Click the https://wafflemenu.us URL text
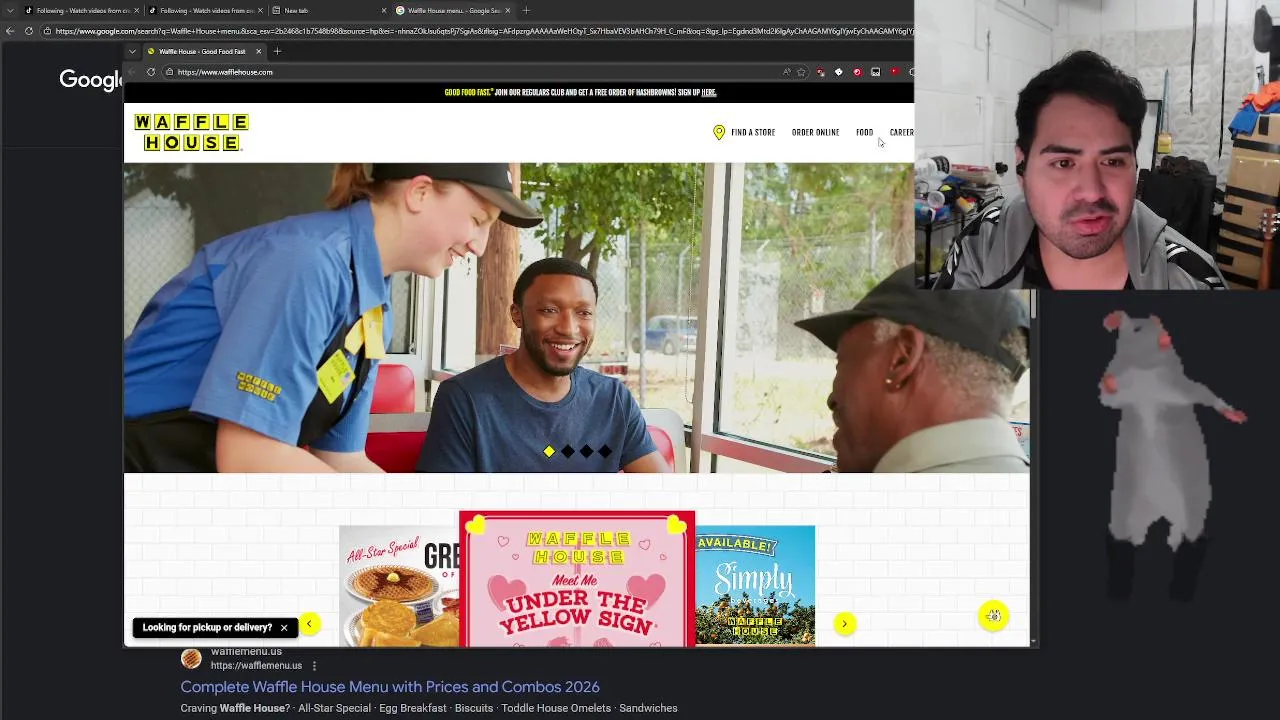The image size is (1280, 720). 256,666
